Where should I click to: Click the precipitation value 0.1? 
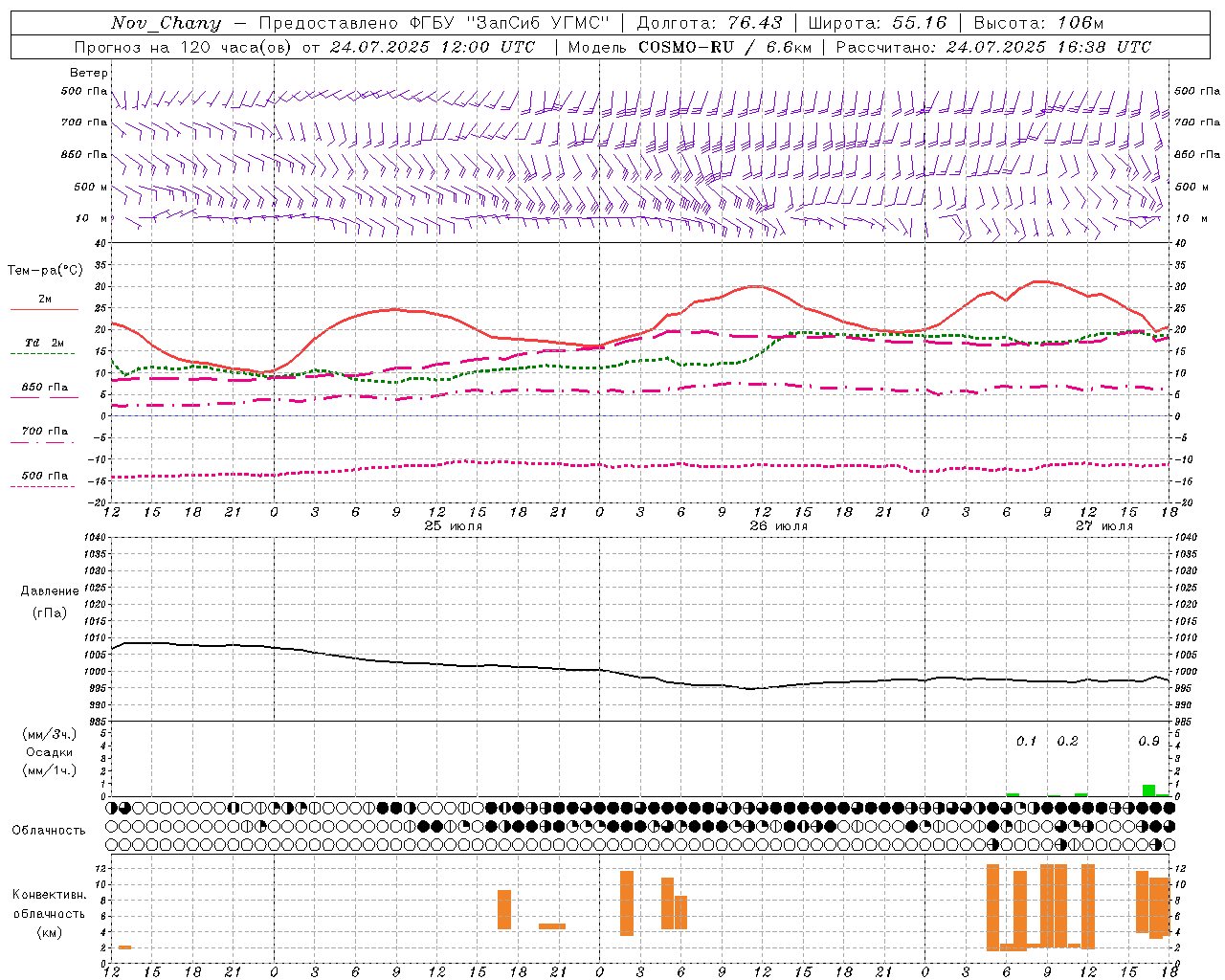[x=1026, y=742]
